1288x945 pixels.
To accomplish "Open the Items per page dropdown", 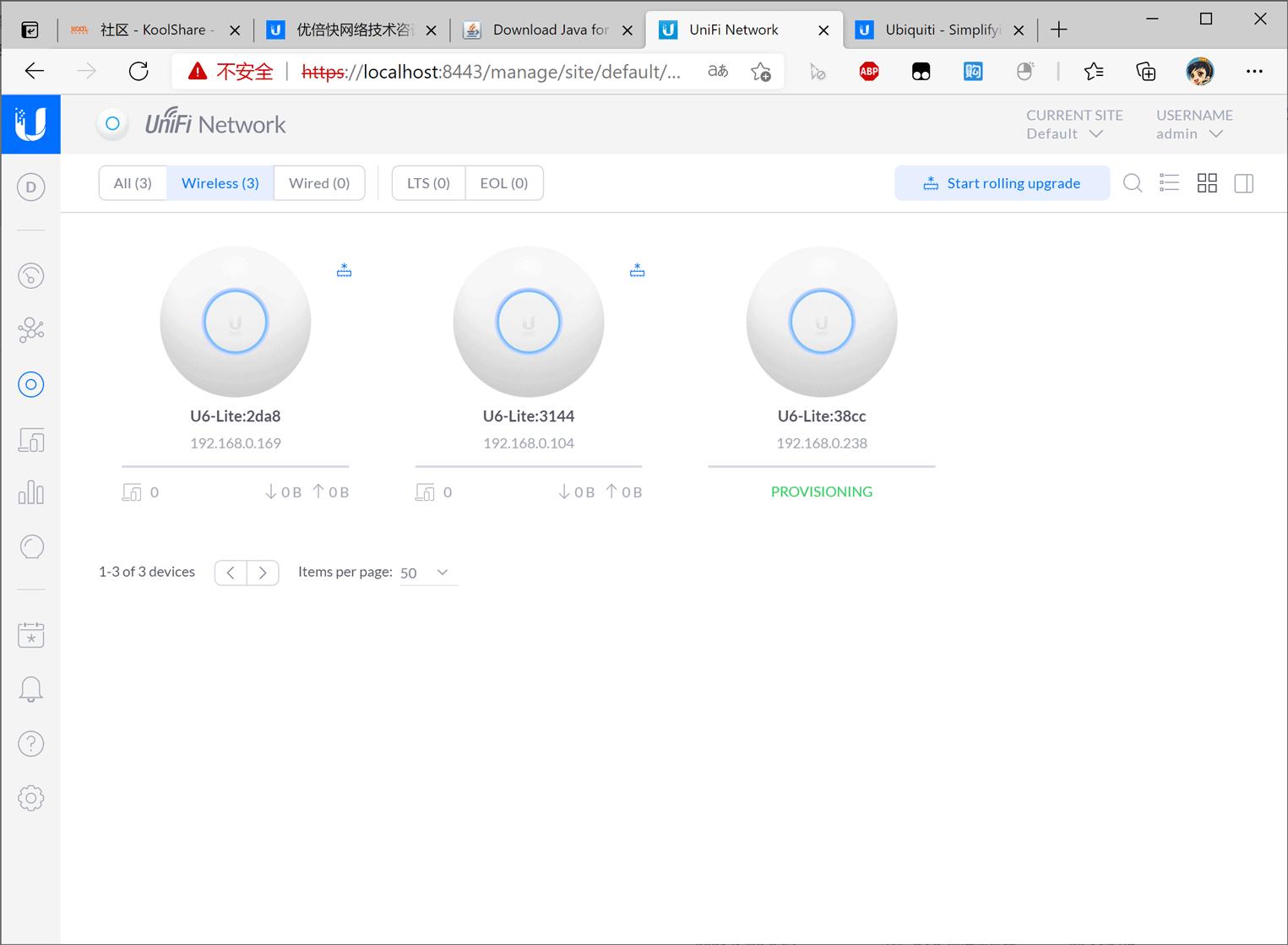I will point(427,573).
